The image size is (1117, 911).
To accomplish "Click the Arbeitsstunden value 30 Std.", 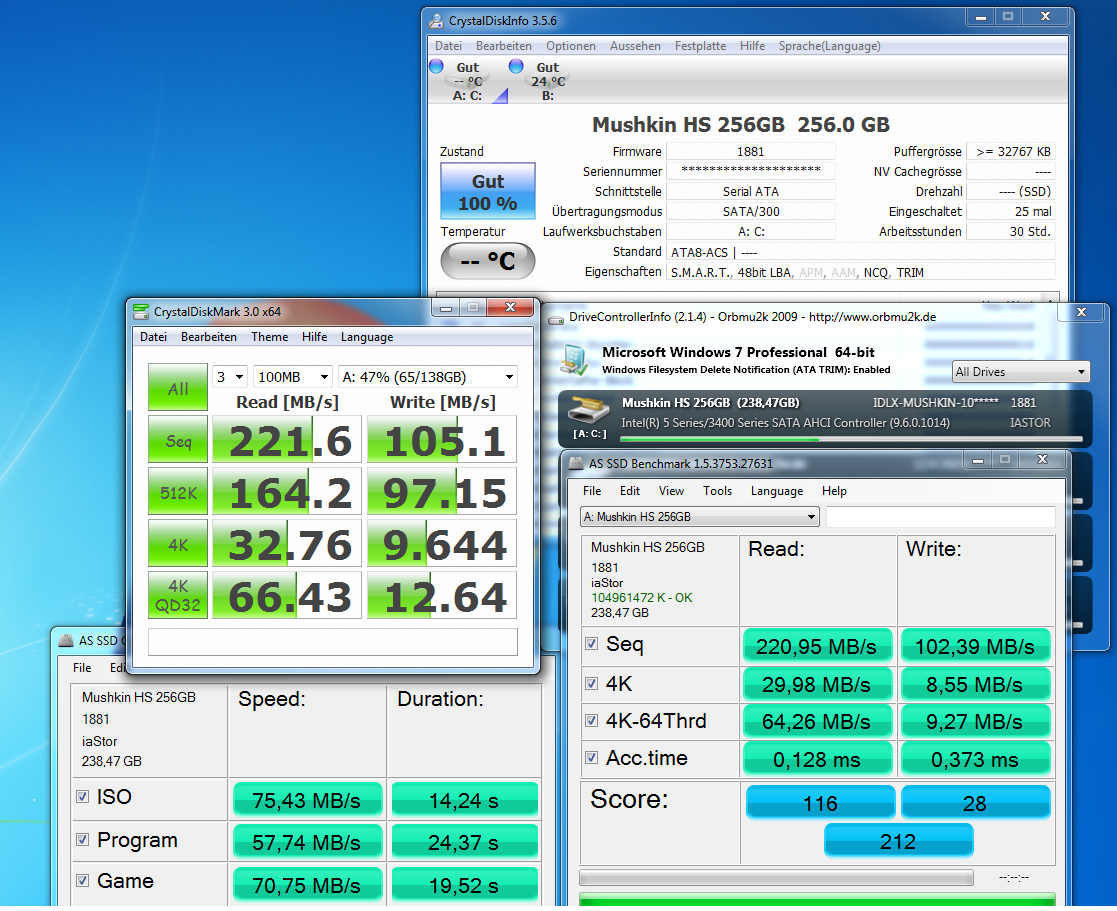I will coord(1009,231).
